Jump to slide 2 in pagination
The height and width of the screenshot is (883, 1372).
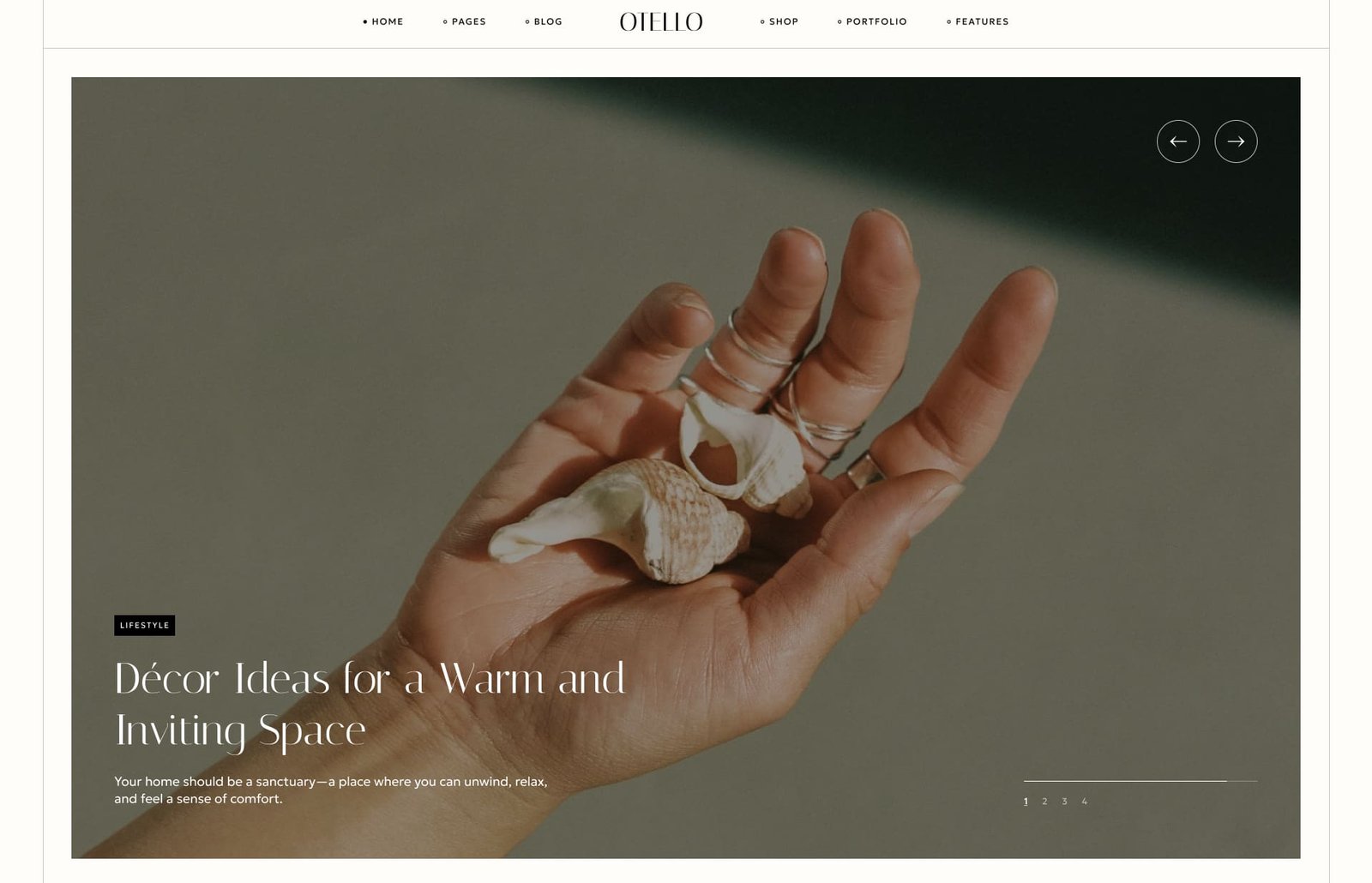click(x=1044, y=802)
